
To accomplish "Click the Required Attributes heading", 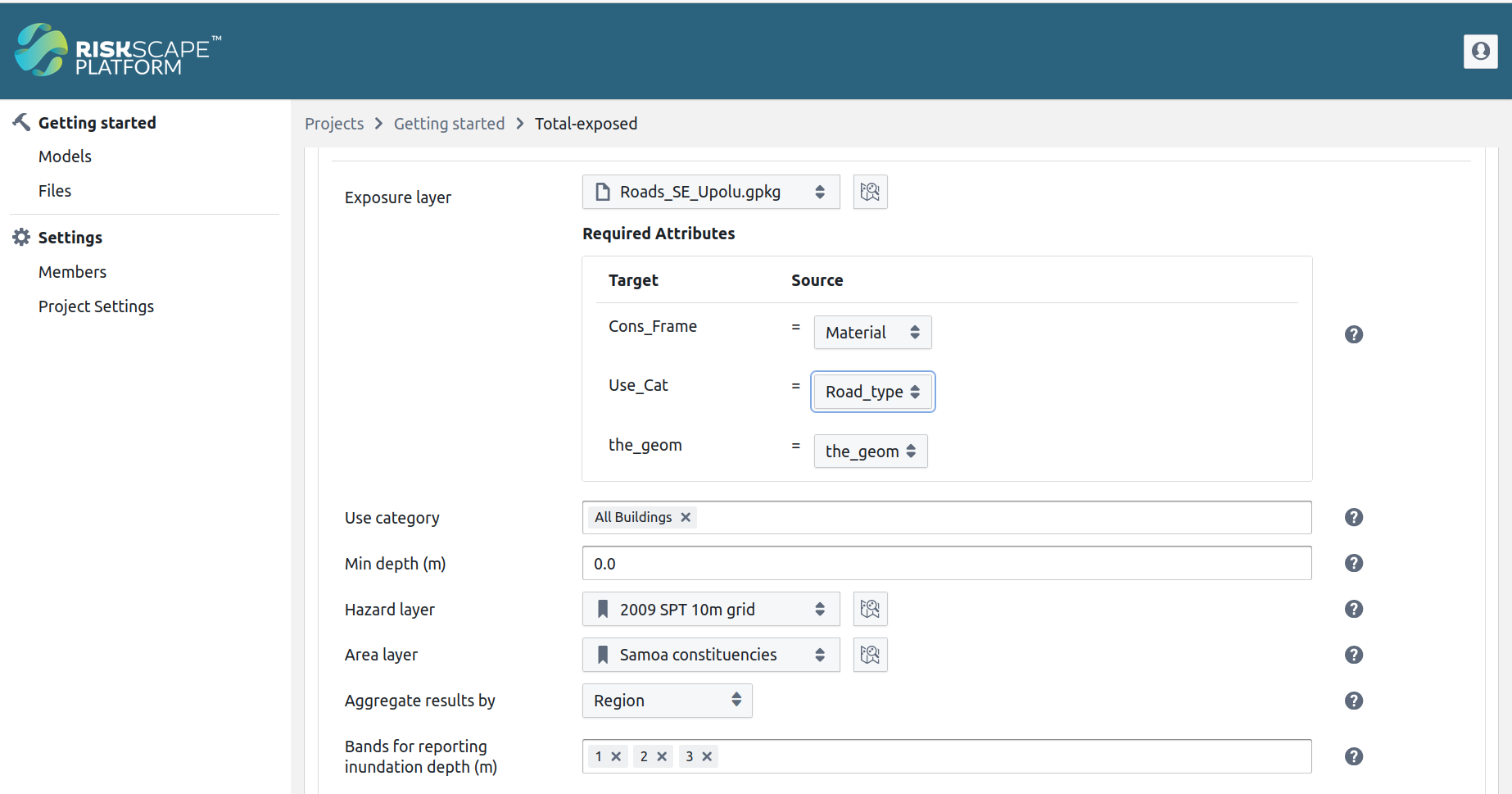I will [659, 234].
